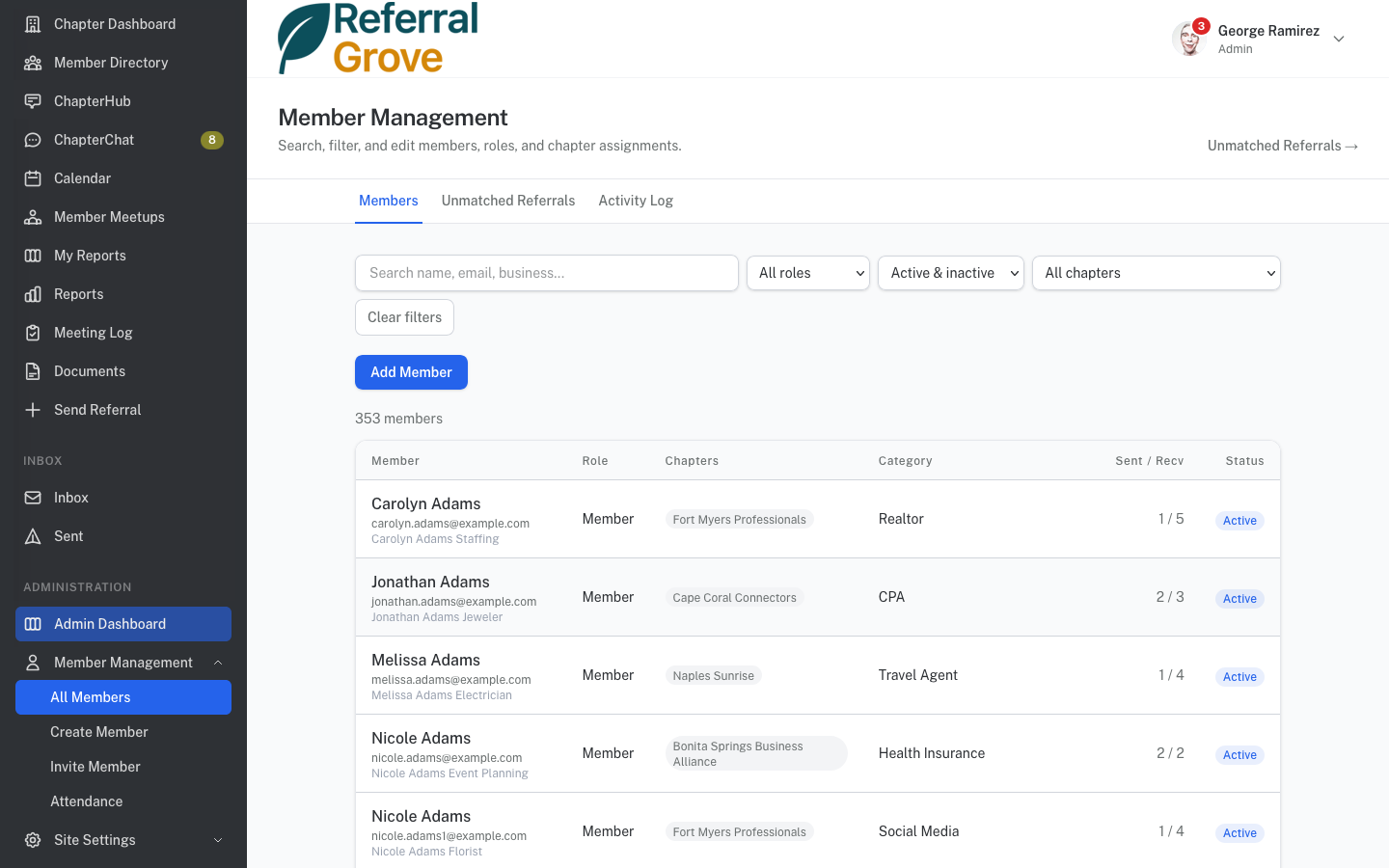This screenshot has width=1389, height=868.
Task: Click Carolyn Adams Staffing business name
Action: click(x=435, y=539)
